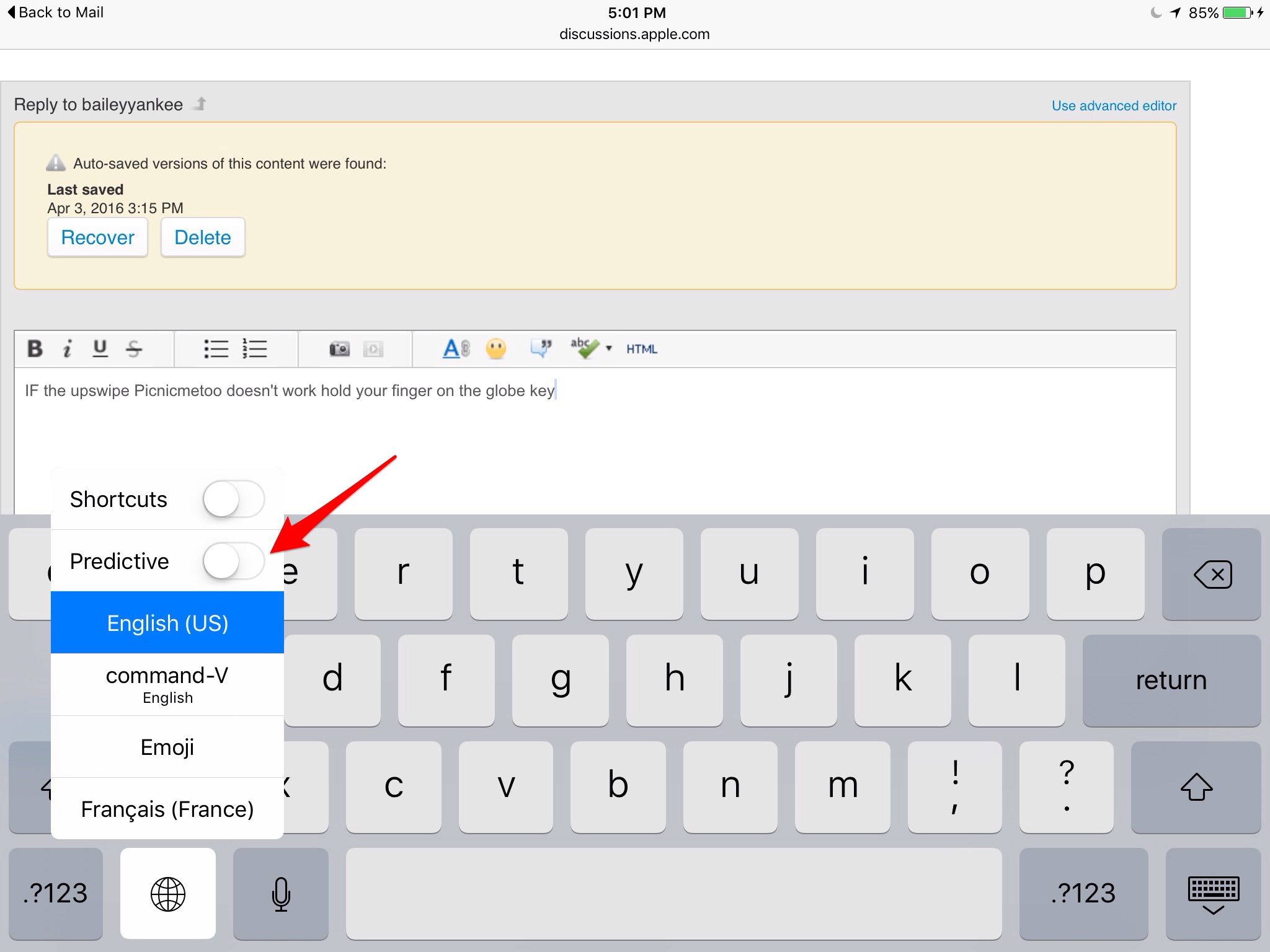Switch to Français (France) keyboard
The width and height of the screenshot is (1270, 952).
tap(167, 809)
